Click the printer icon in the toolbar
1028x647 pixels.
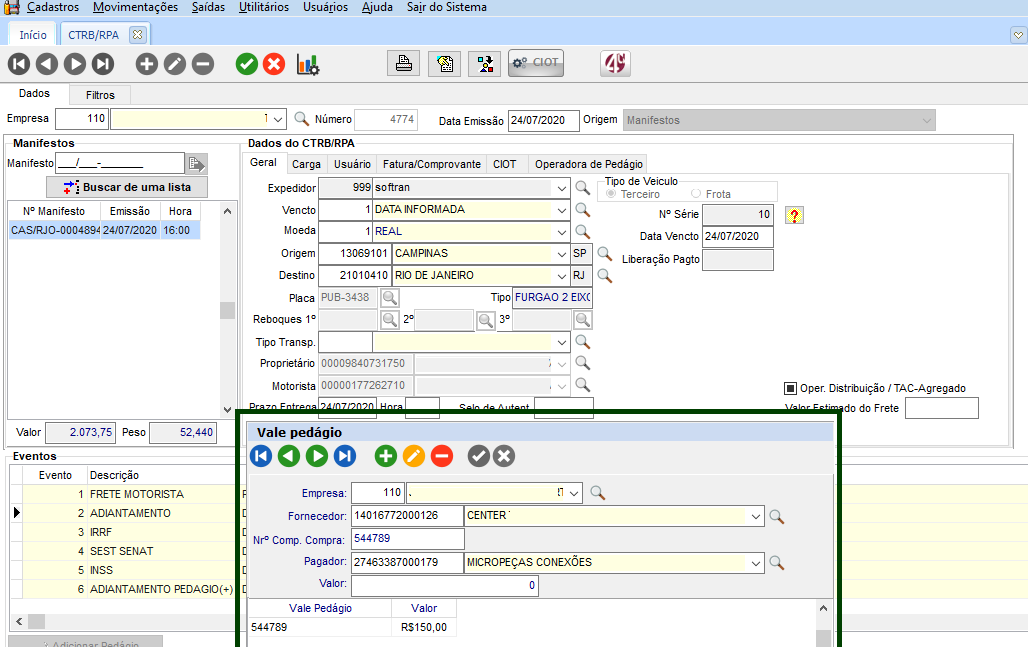pos(403,64)
